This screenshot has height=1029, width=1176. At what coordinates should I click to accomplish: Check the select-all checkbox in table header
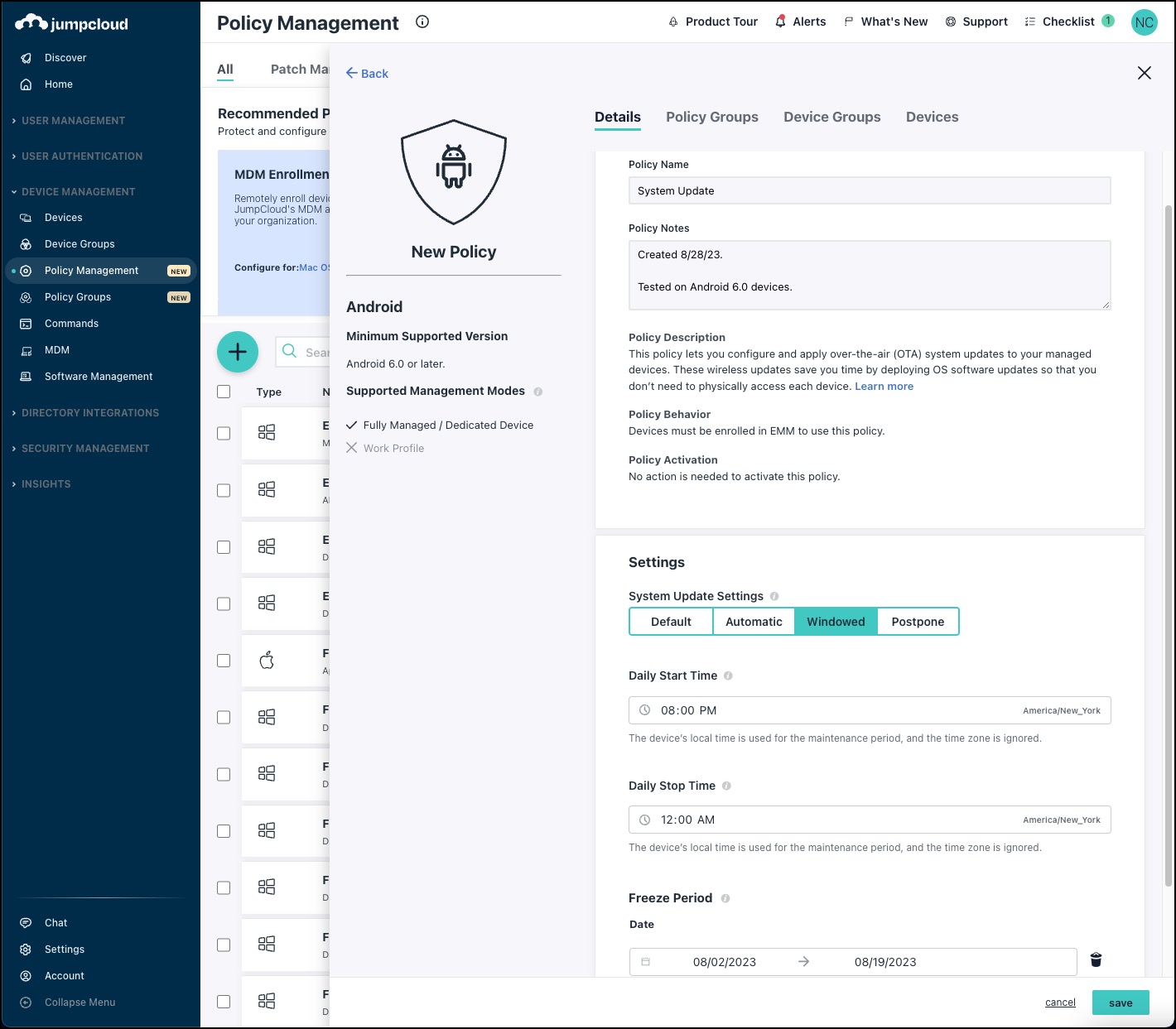click(x=224, y=392)
